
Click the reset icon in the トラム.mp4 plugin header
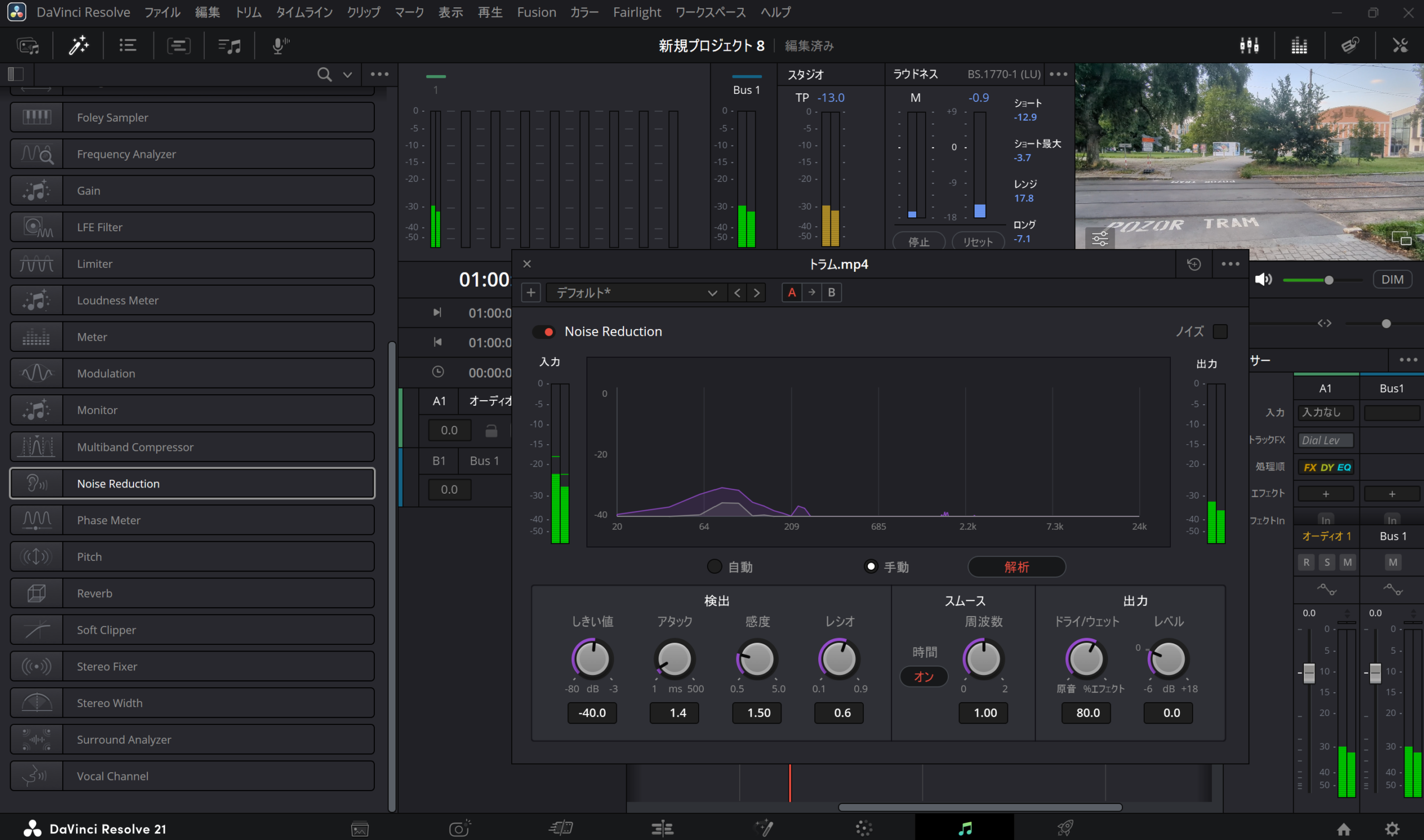pyautogui.click(x=1194, y=264)
